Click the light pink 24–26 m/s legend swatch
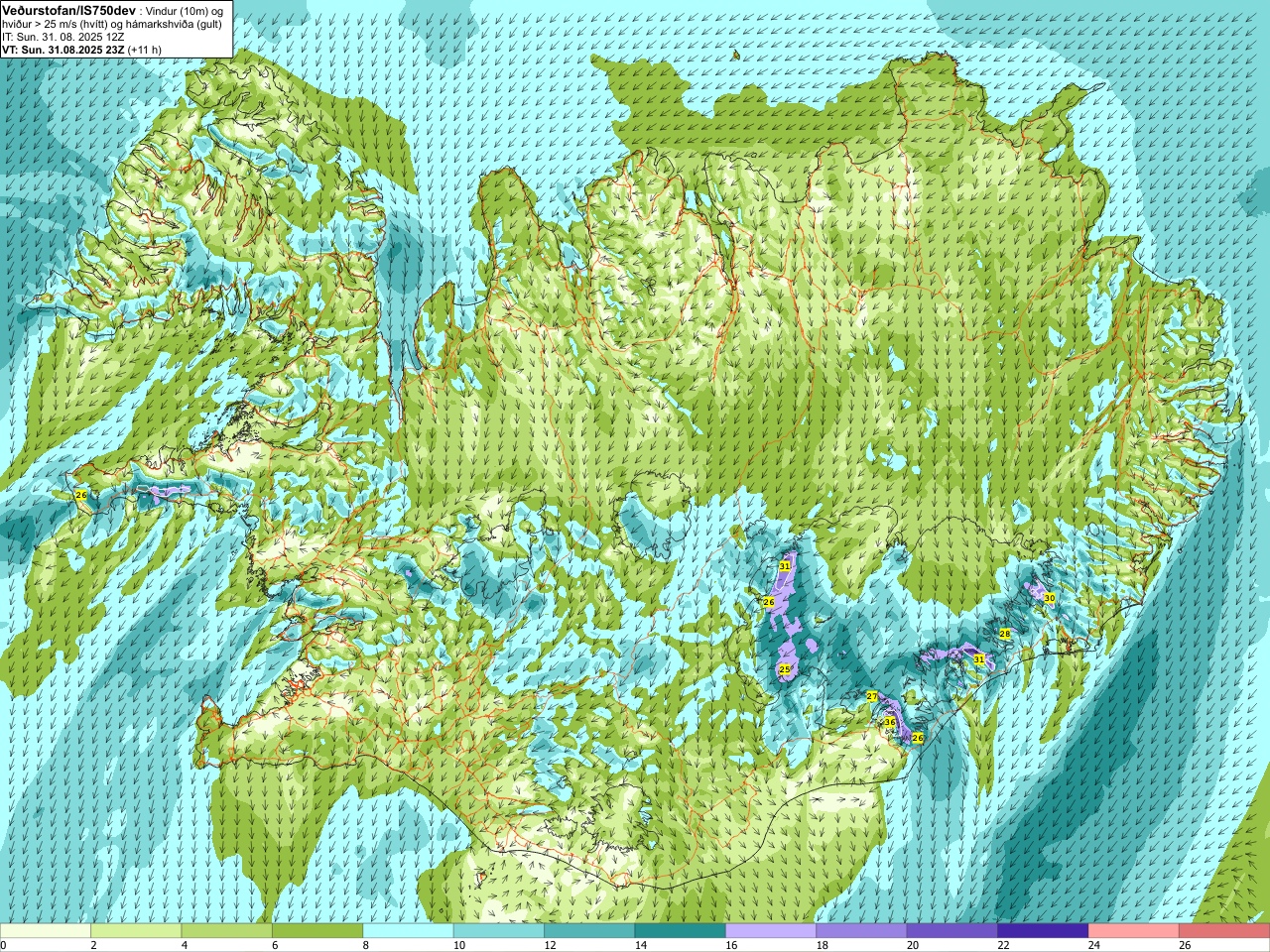The image size is (1270, 952). [x=1134, y=931]
